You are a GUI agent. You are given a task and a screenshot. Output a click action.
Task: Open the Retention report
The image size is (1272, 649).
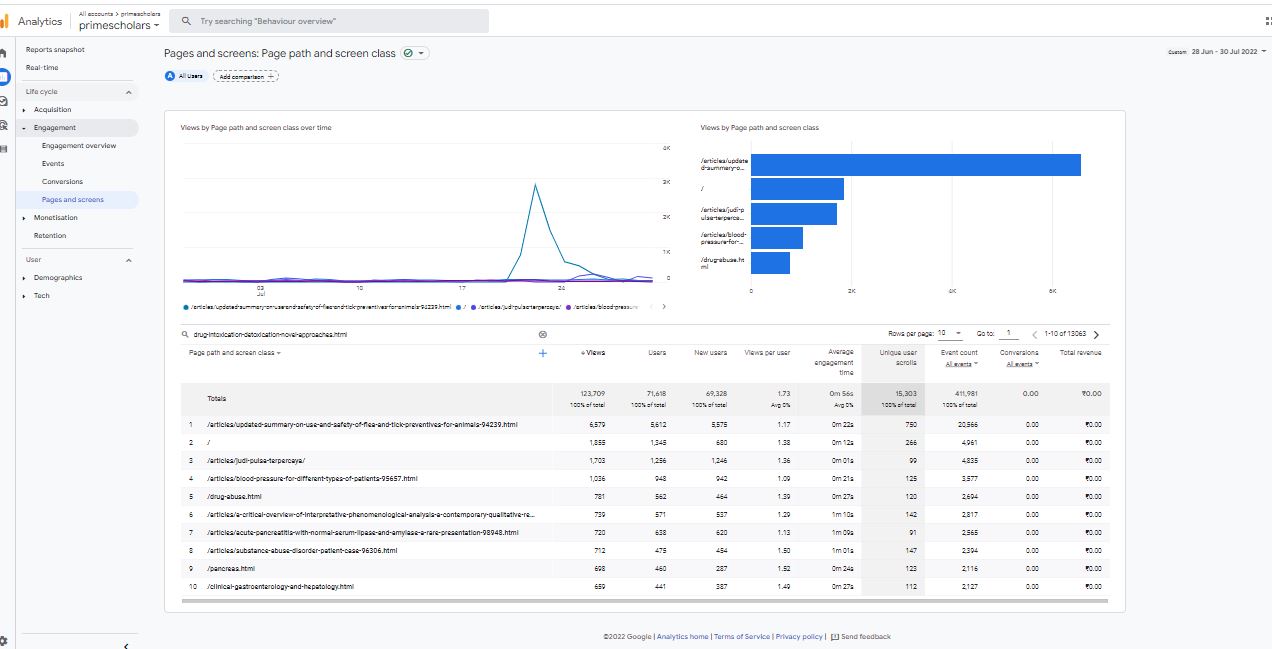pyautogui.click(x=50, y=236)
